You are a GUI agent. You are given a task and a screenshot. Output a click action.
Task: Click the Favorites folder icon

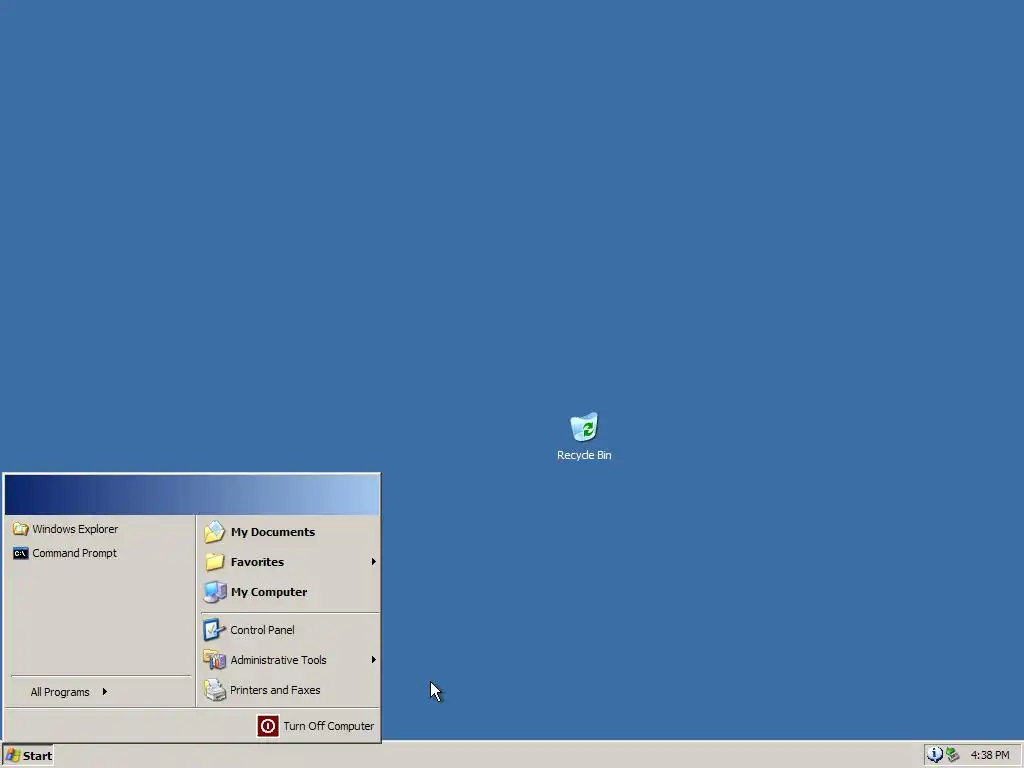[x=214, y=562]
